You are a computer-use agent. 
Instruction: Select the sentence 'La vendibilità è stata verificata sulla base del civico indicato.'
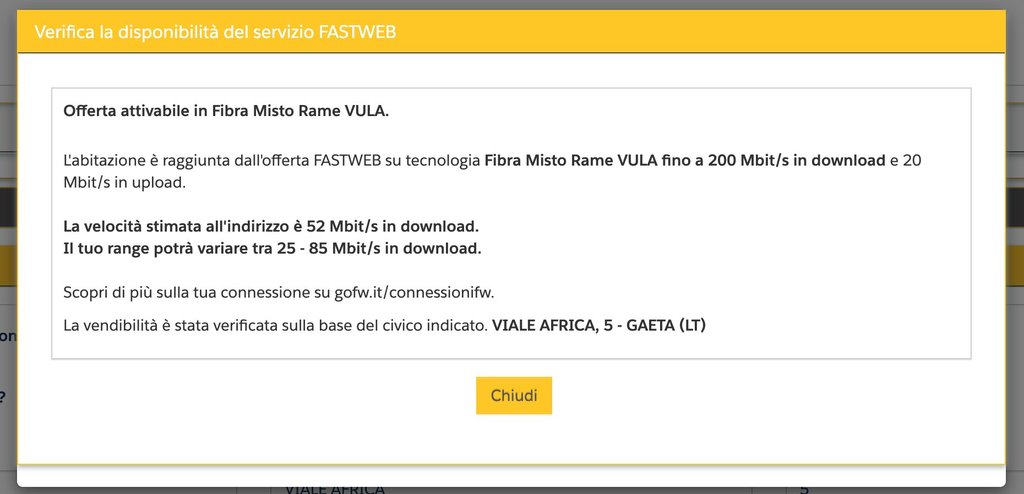276,325
